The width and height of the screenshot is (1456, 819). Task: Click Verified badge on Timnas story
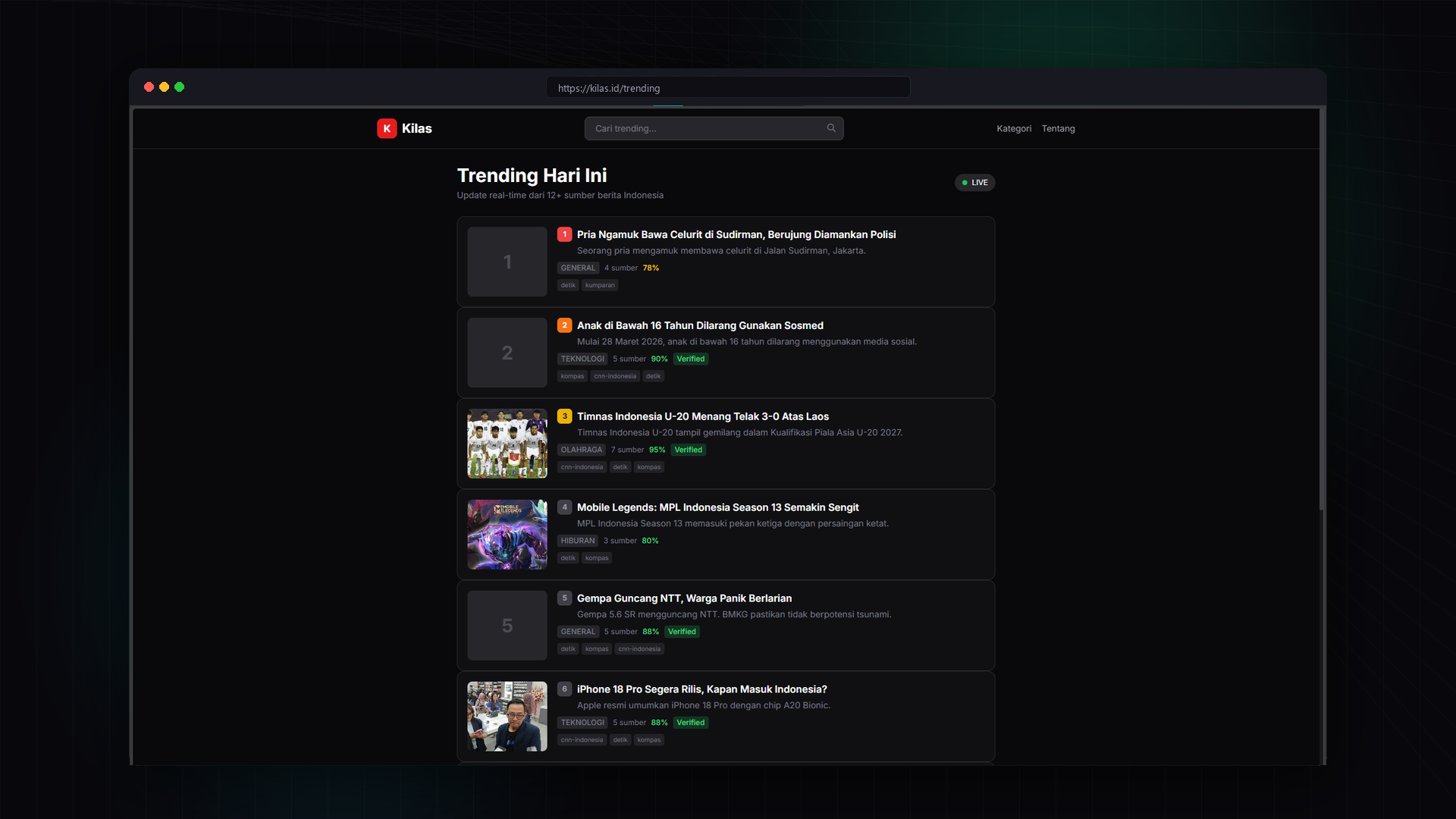688,450
